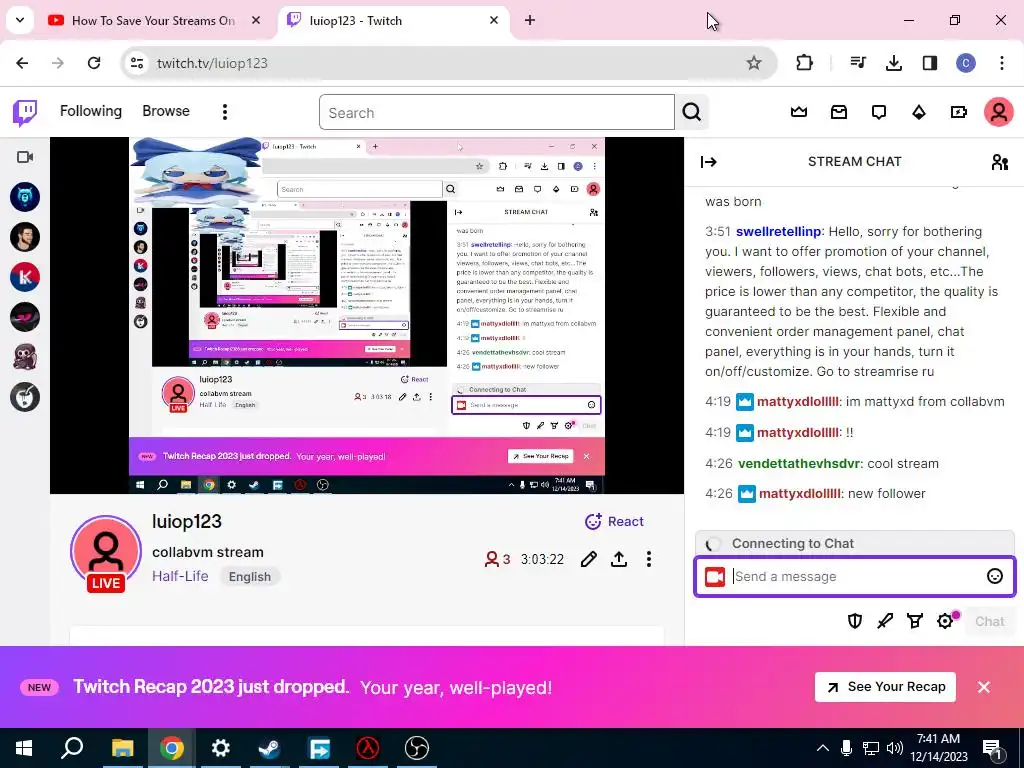
Task: Share the stream with the upload icon
Action: tap(618, 559)
